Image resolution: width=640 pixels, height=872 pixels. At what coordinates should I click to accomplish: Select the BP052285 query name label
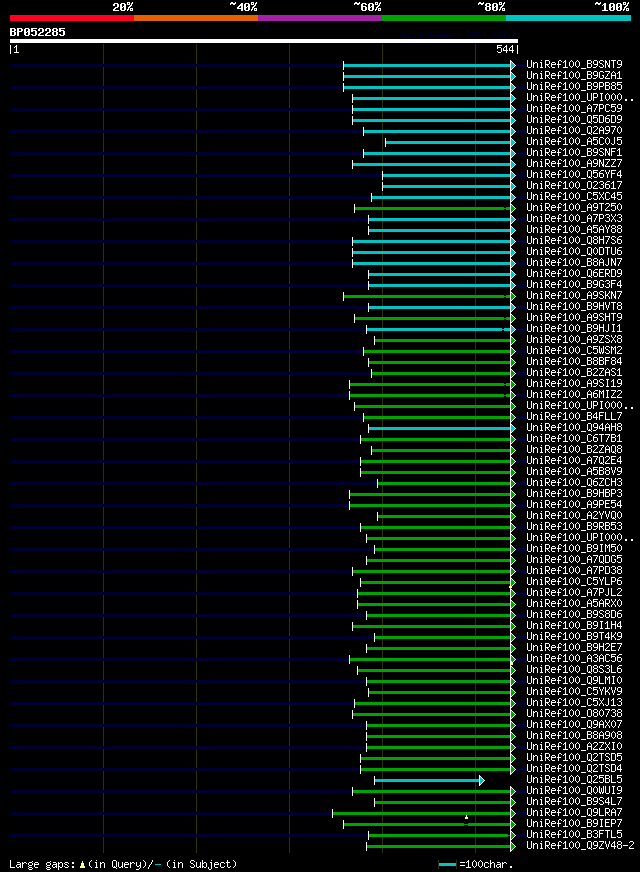click(37, 32)
